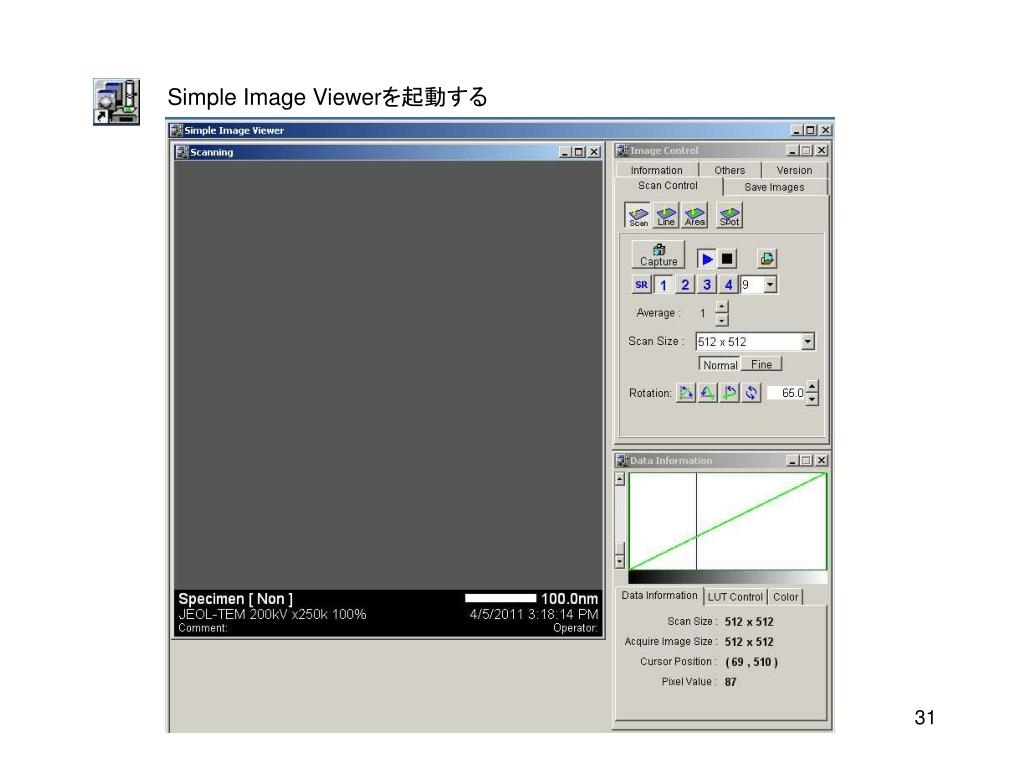Viewport: 1024px width, 768px height.
Task: Click the Scanning window title icon
Action: pyautogui.click(x=182, y=152)
